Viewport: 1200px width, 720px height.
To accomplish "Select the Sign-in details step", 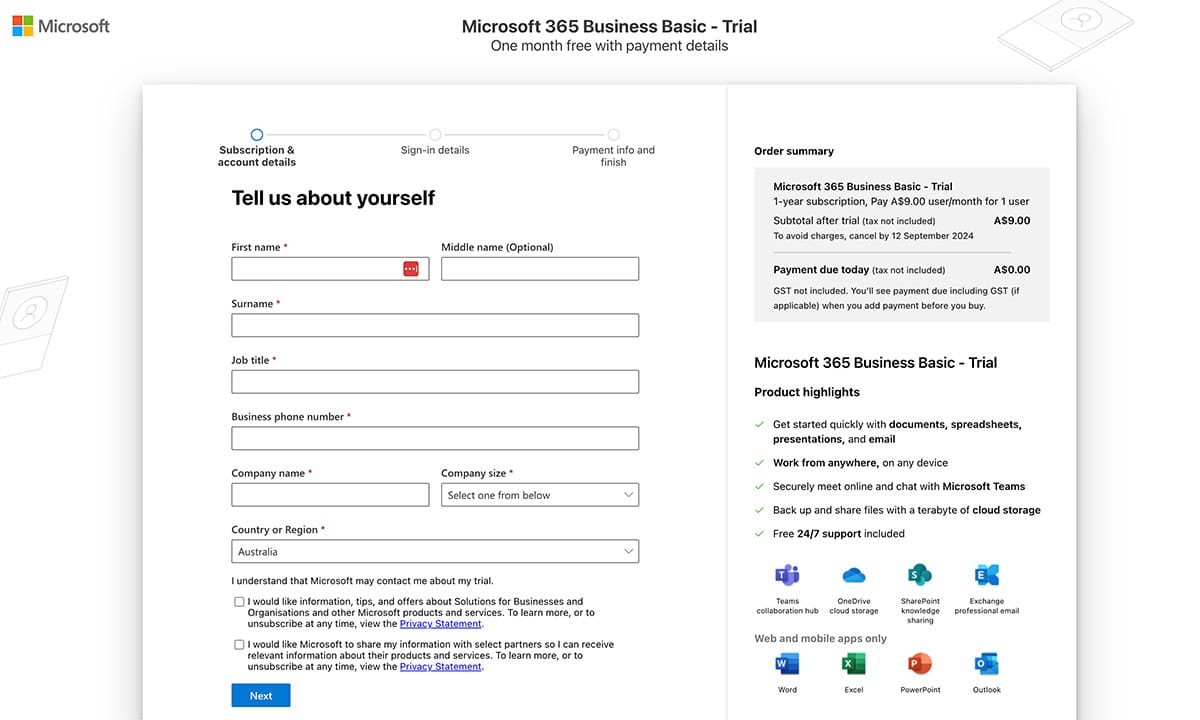I will 435,133.
